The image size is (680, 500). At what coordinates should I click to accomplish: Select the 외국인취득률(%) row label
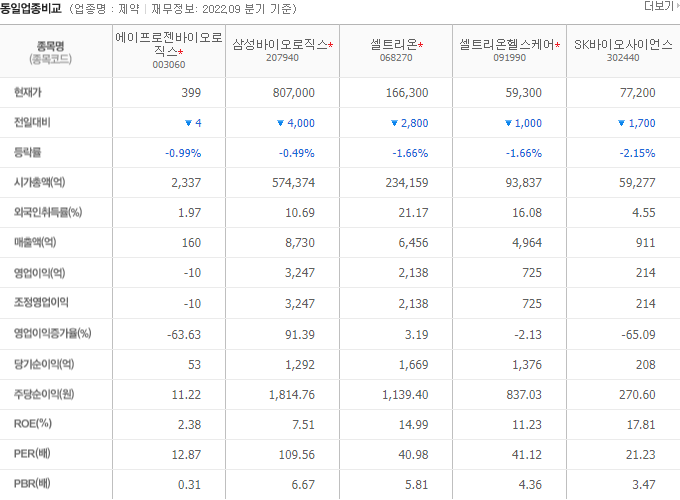[x=48, y=212]
